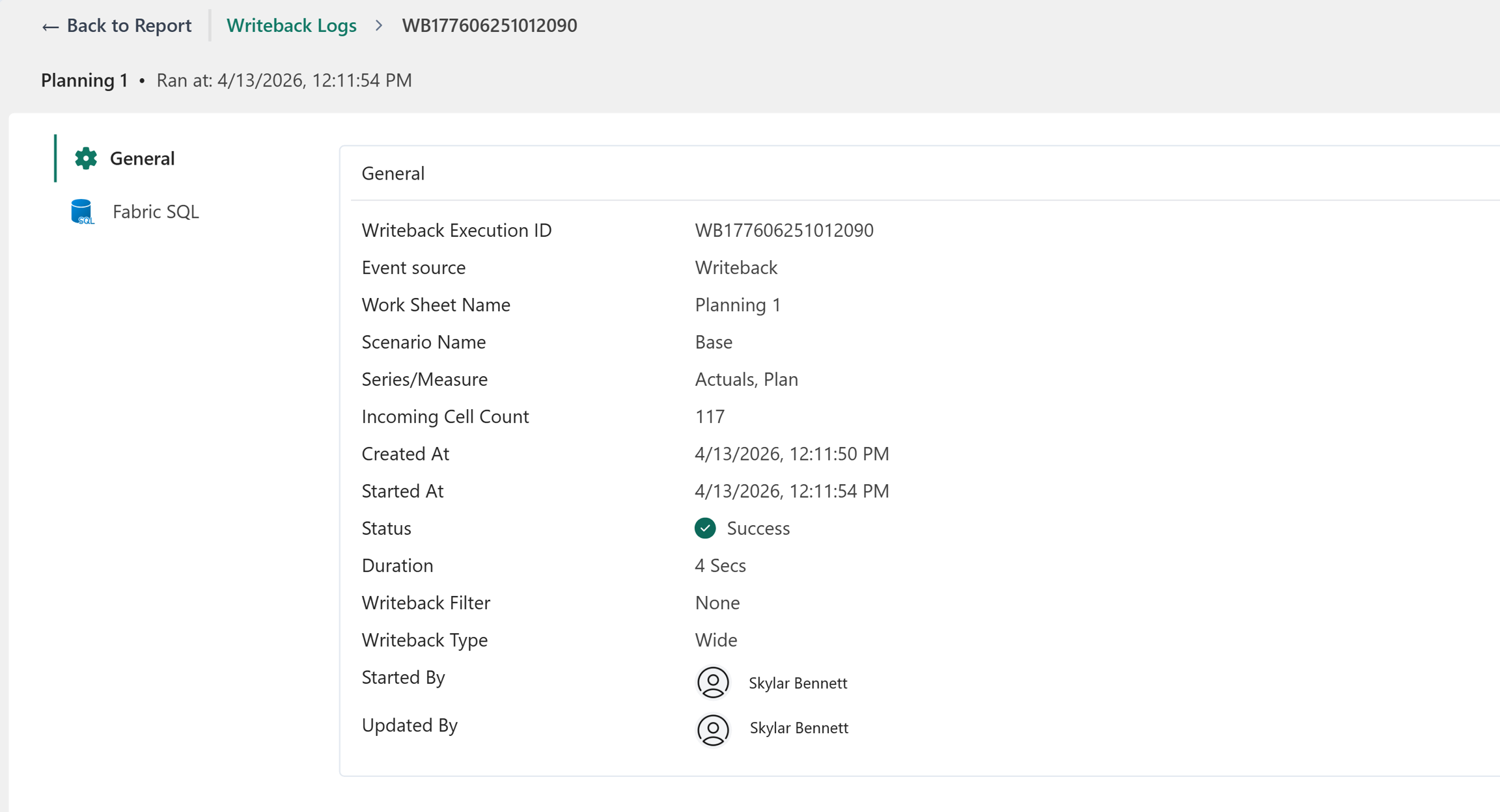The height and width of the screenshot is (812, 1500).
Task: Click the Skylar Bennett name under Updated By
Action: [x=799, y=727]
